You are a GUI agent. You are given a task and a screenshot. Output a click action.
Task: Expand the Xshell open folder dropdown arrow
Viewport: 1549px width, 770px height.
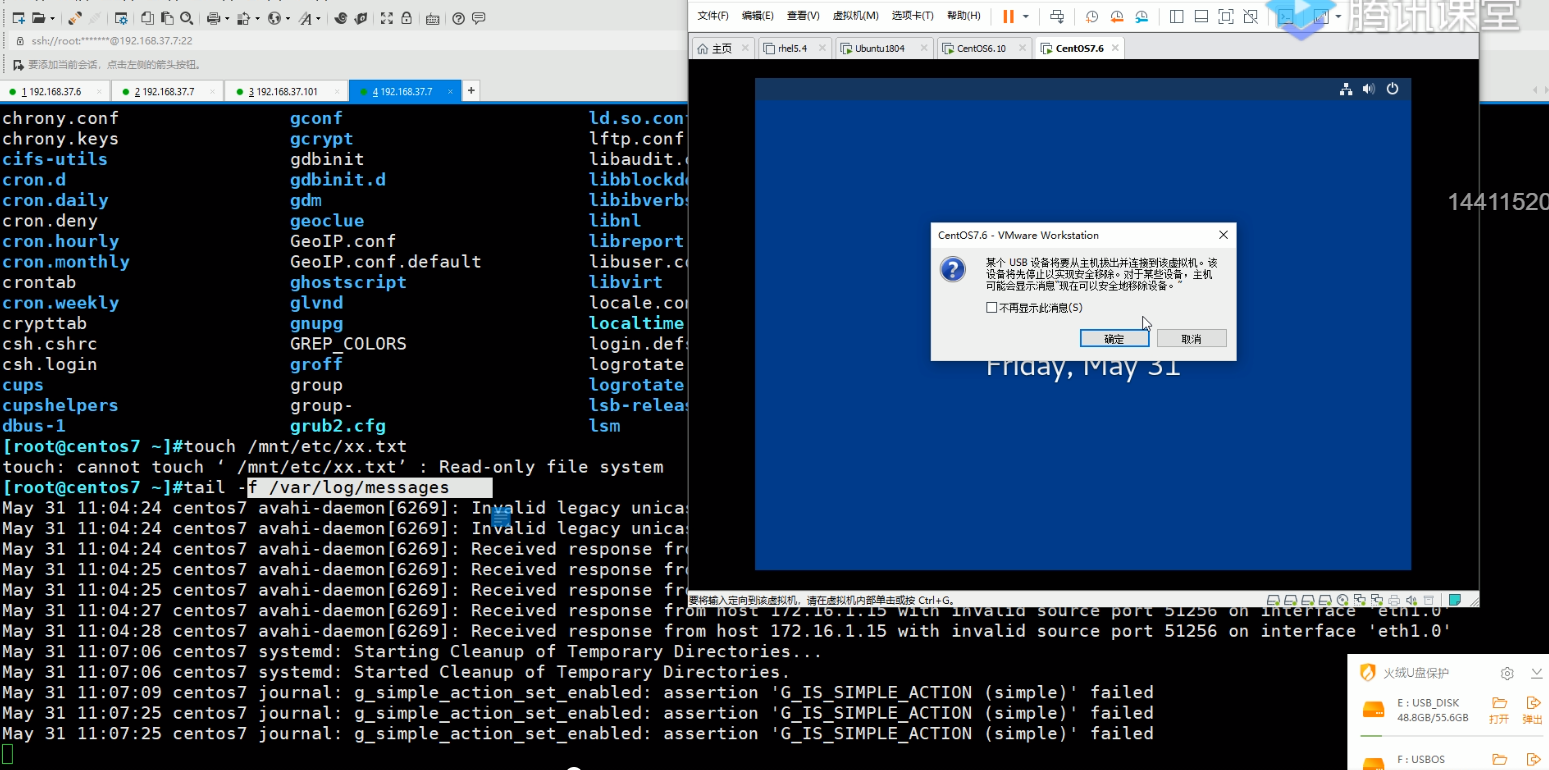[x=52, y=18]
